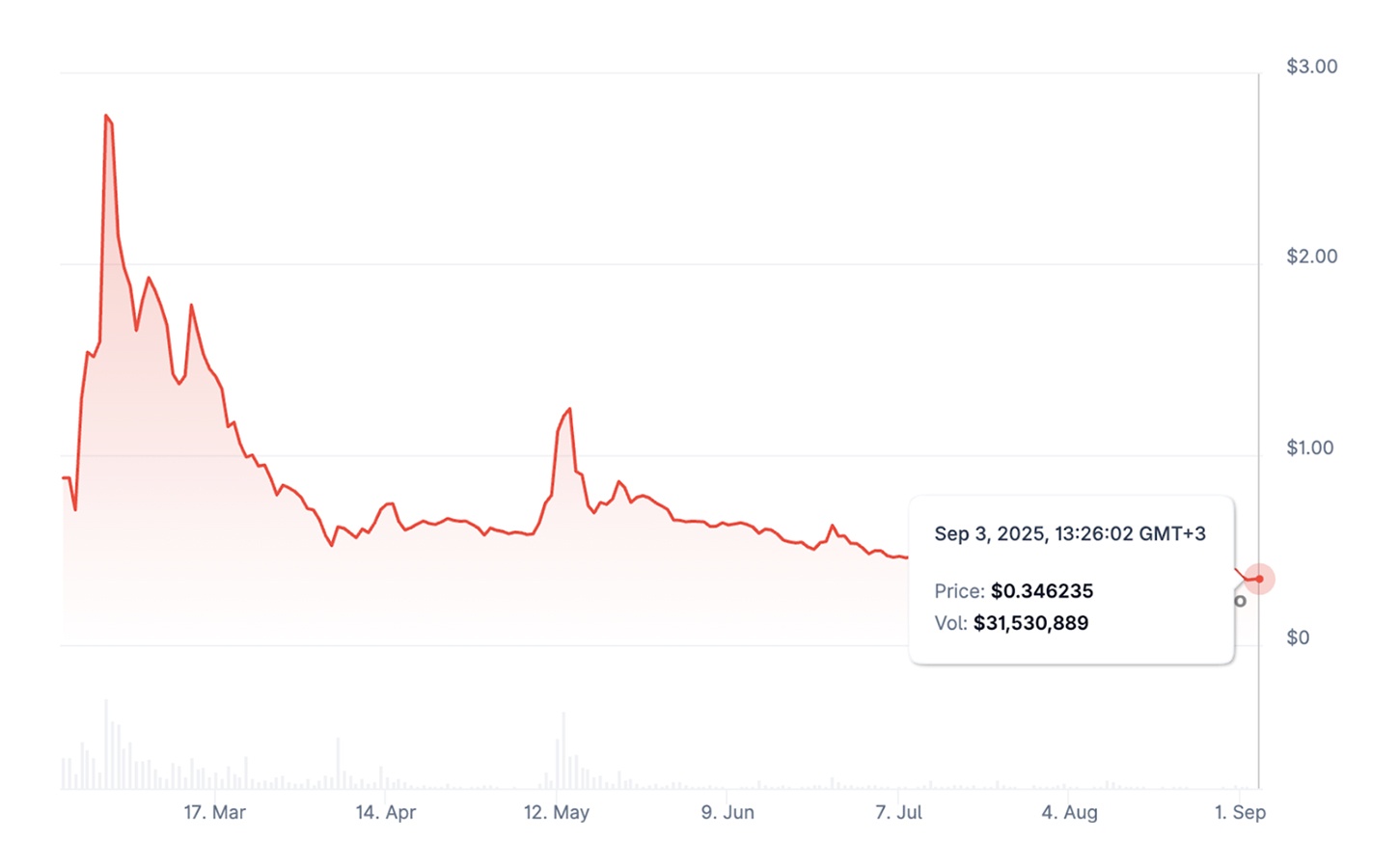Select the $2.00 y-axis label

[x=1311, y=257]
